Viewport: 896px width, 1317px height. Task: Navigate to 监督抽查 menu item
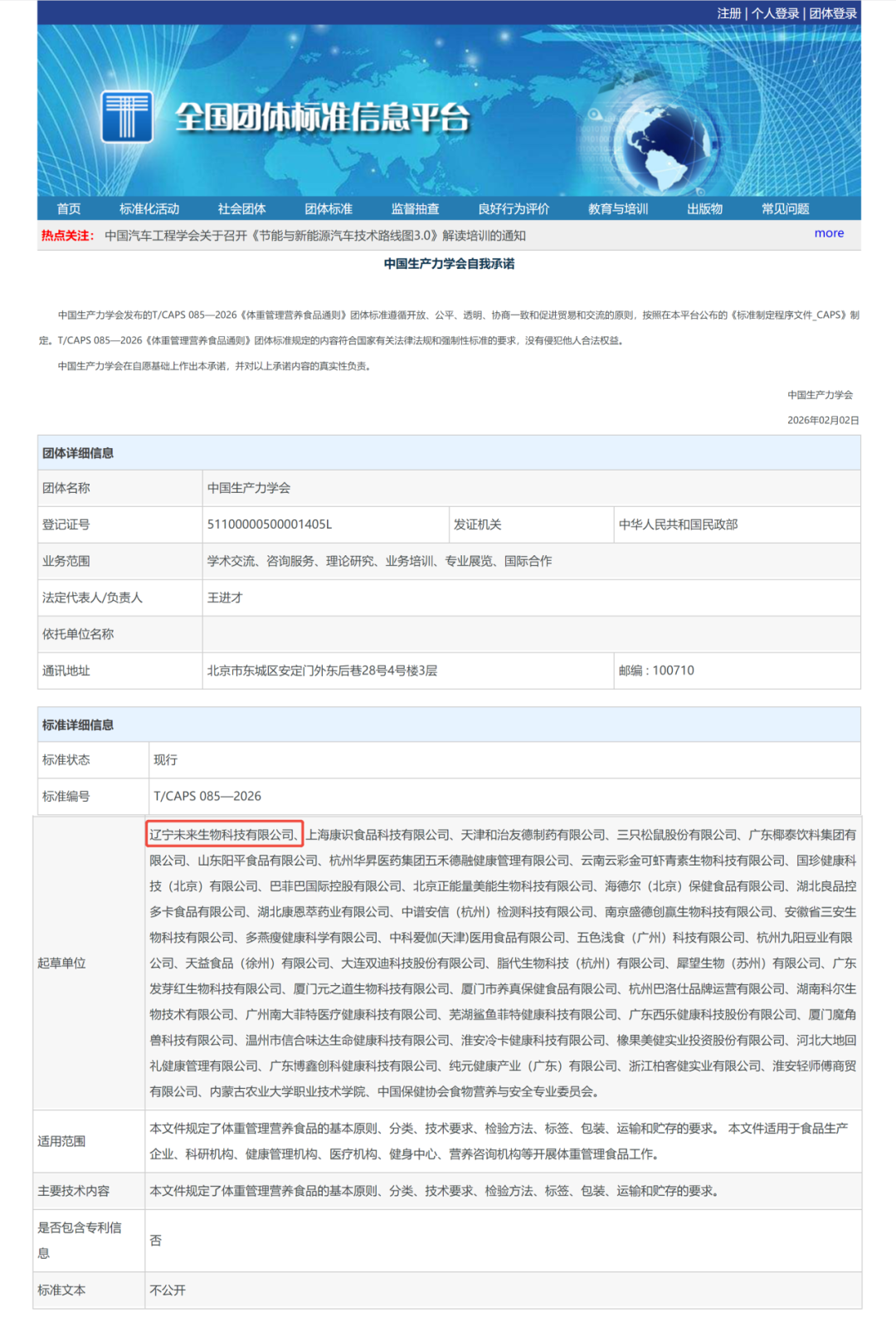pyautogui.click(x=415, y=209)
